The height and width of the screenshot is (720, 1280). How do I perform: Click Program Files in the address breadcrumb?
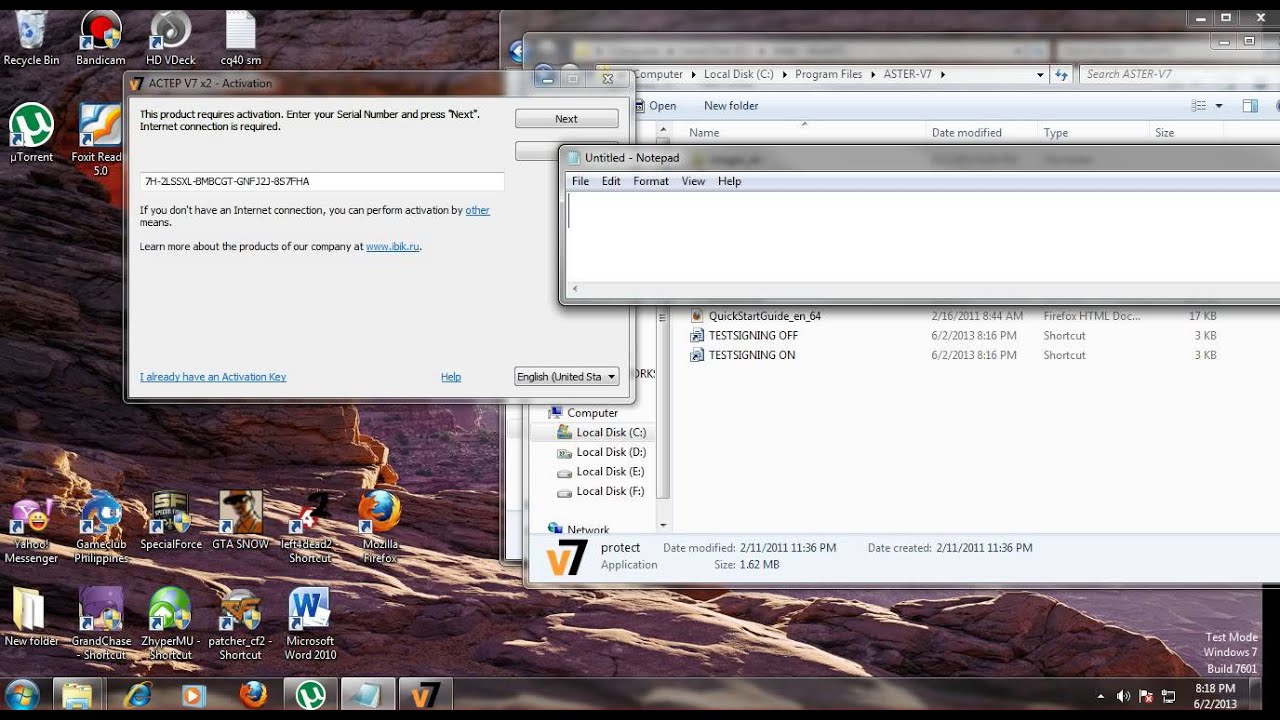point(828,74)
